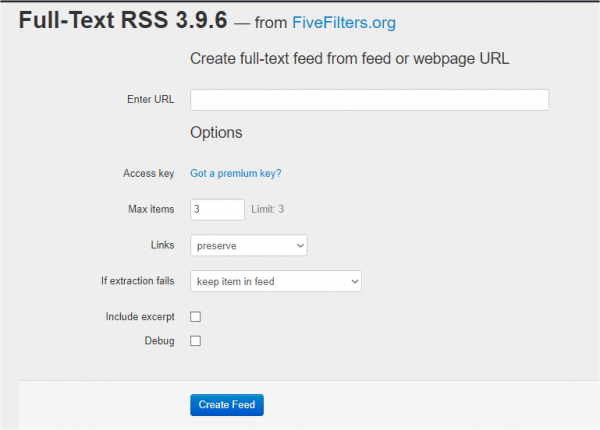Image resolution: width=600 pixels, height=430 pixels.
Task: Expand the Links dropdown showing "preserve"
Action: [248, 245]
